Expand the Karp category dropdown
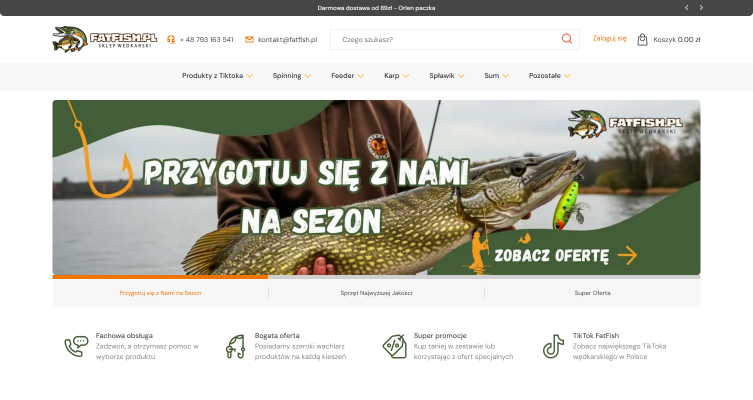Image resolution: width=753 pixels, height=400 pixels. (x=396, y=75)
